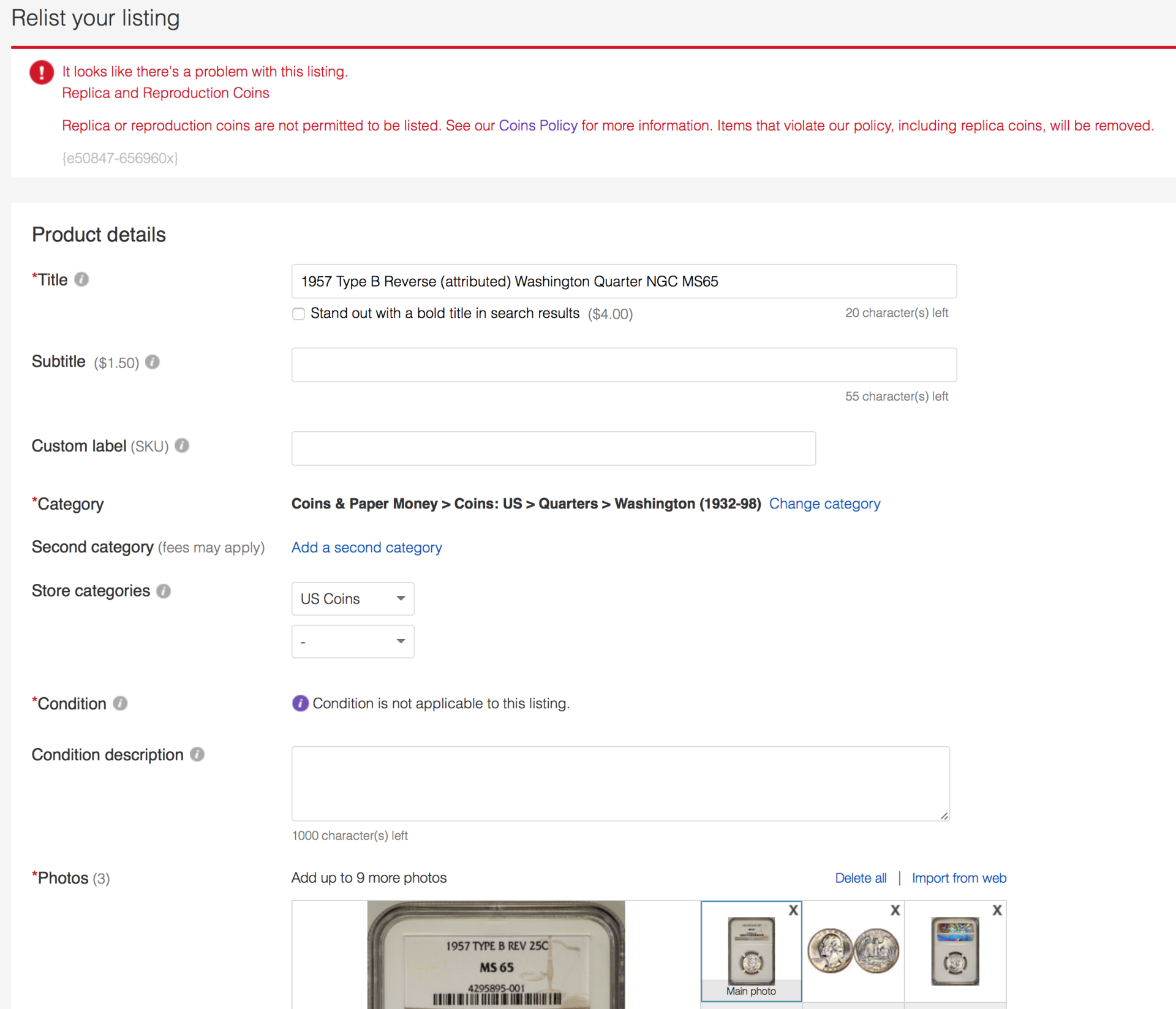Click the Condition description info icon
The image size is (1176, 1009).
197,754
